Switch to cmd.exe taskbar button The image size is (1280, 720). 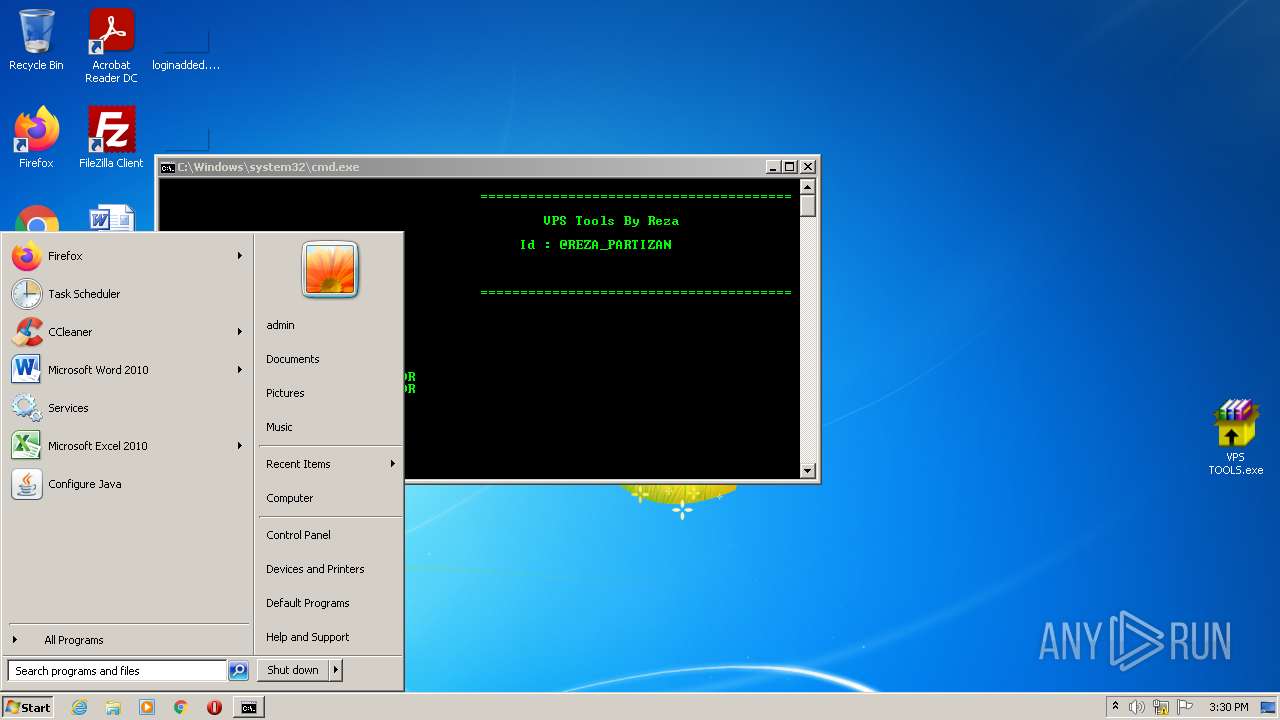248,707
